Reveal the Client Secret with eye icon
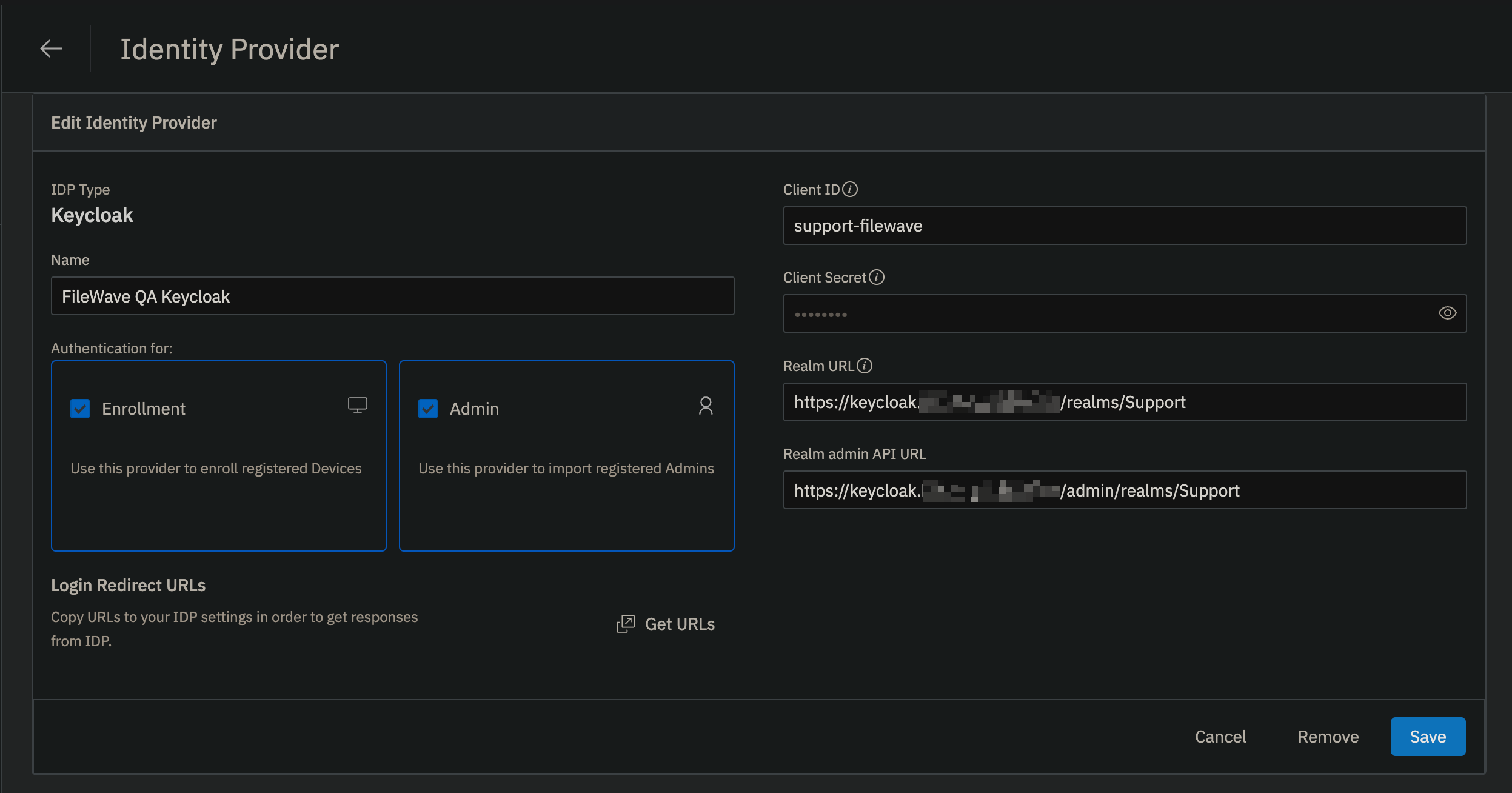This screenshot has width=1512, height=793. 1447,313
